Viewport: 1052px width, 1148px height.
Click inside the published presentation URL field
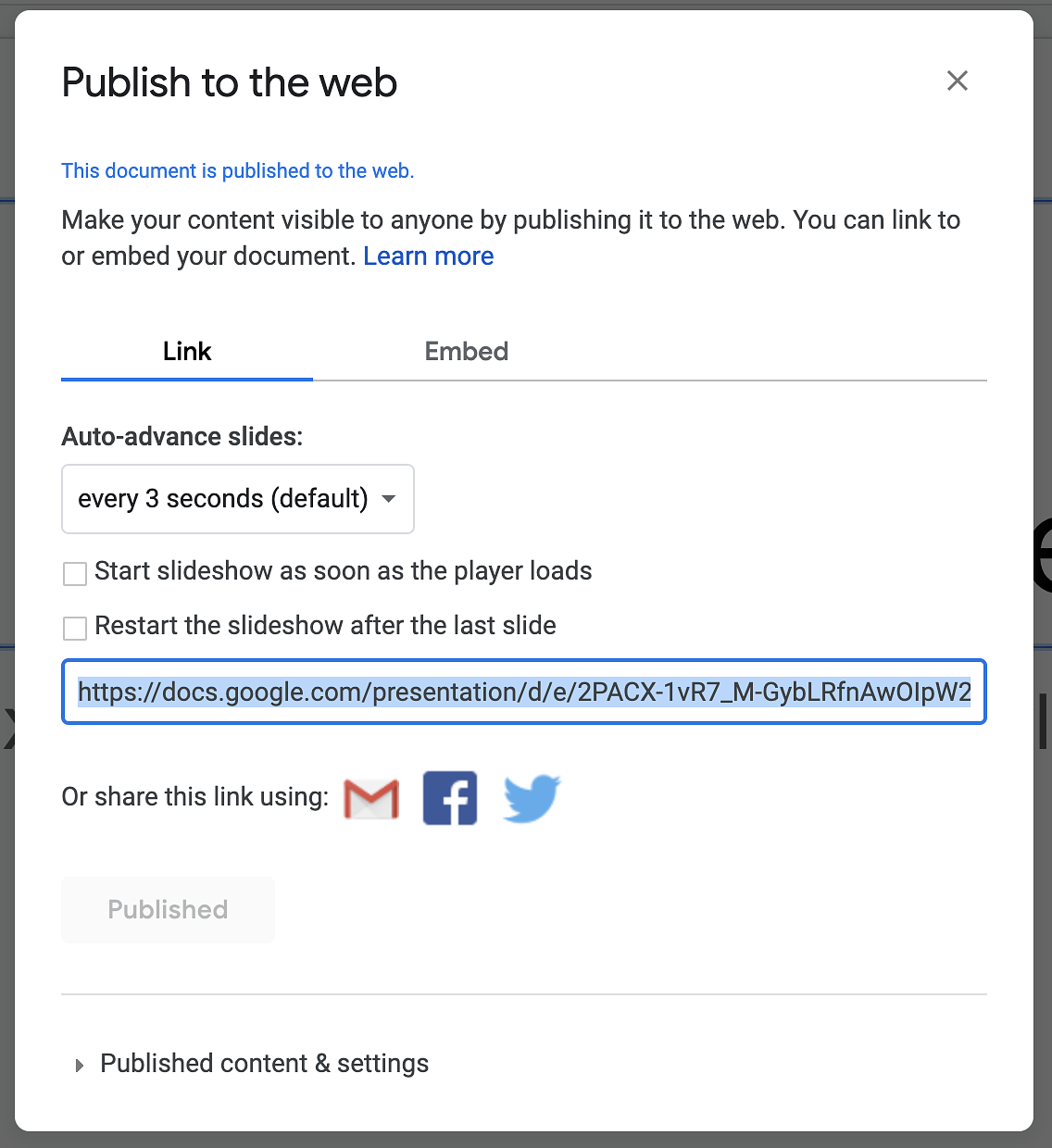524,692
